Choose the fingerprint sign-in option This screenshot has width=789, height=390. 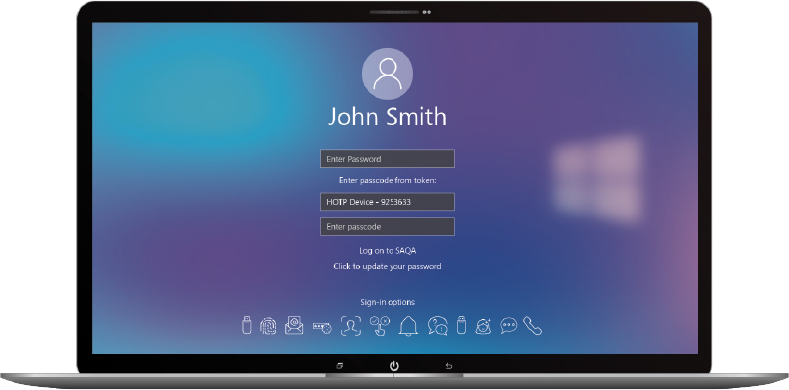(x=268, y=326)
